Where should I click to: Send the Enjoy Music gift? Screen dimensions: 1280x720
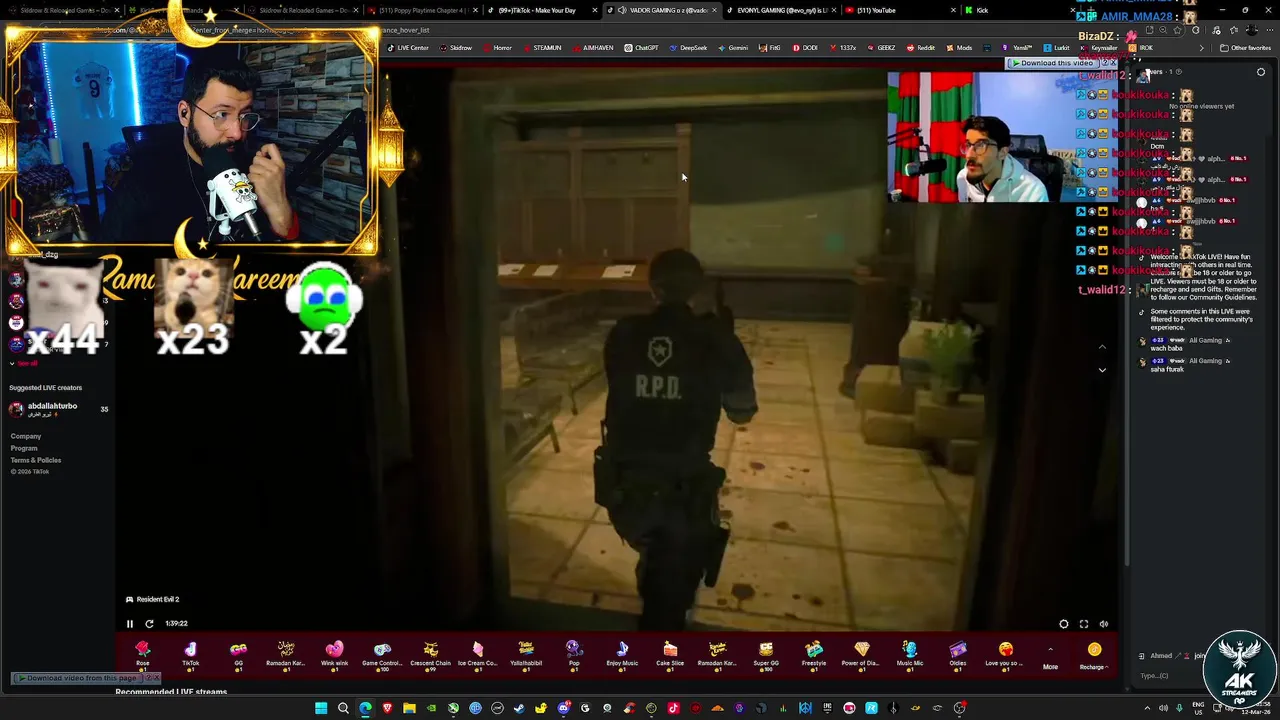[622, 655]
